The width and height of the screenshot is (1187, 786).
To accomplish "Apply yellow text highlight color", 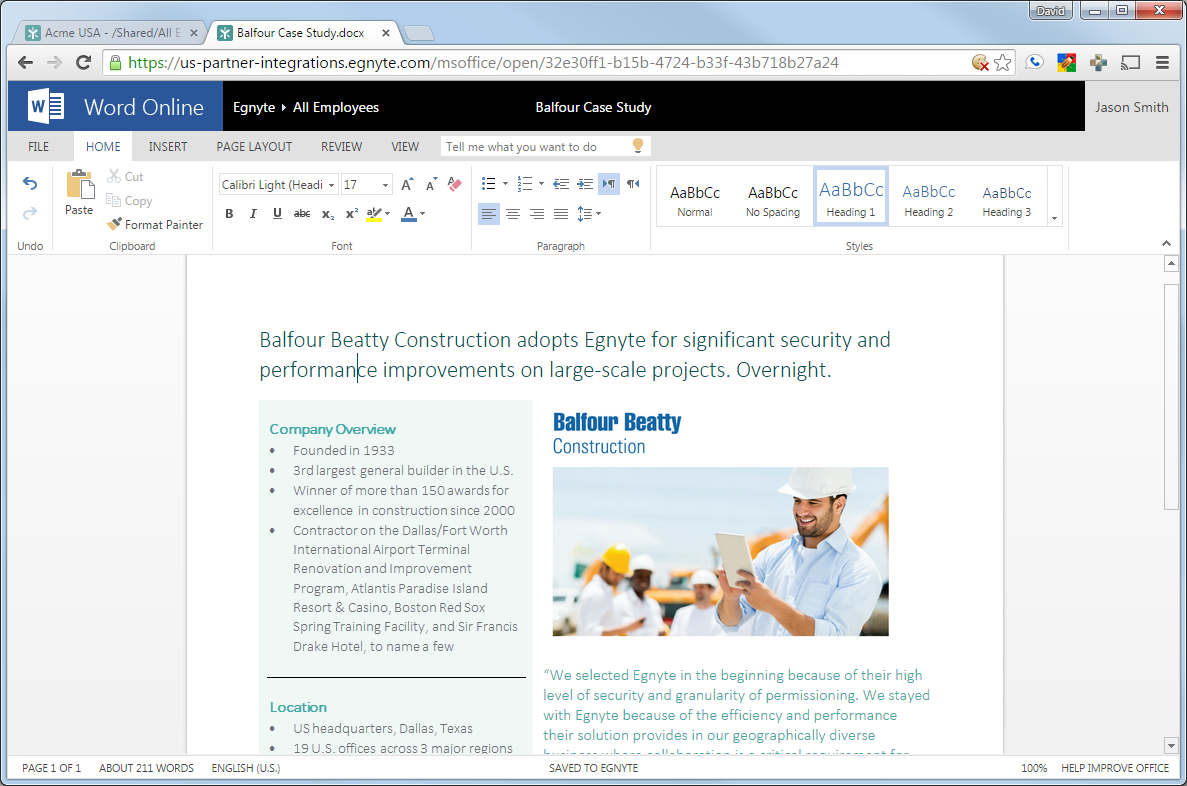I will [x=374, y=214].
